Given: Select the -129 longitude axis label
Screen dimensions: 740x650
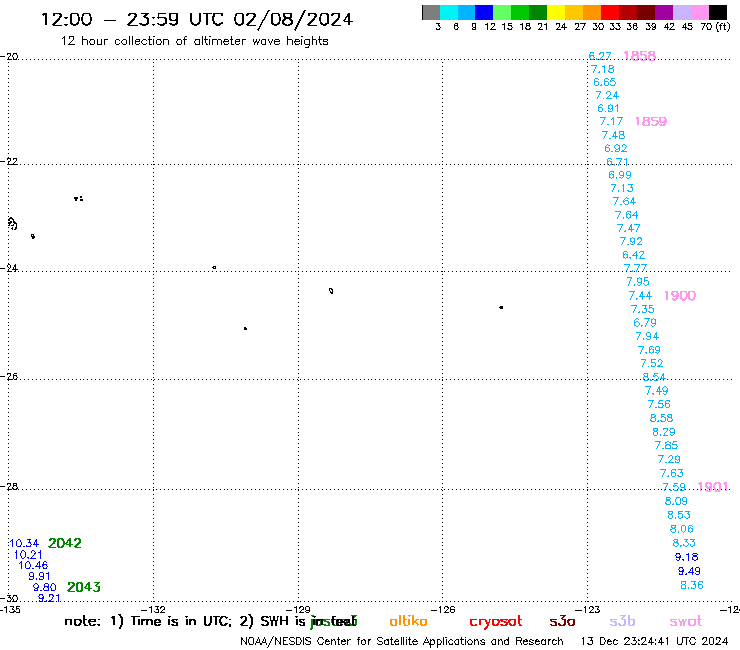Looking at the screenshot, I should [298, 609].
